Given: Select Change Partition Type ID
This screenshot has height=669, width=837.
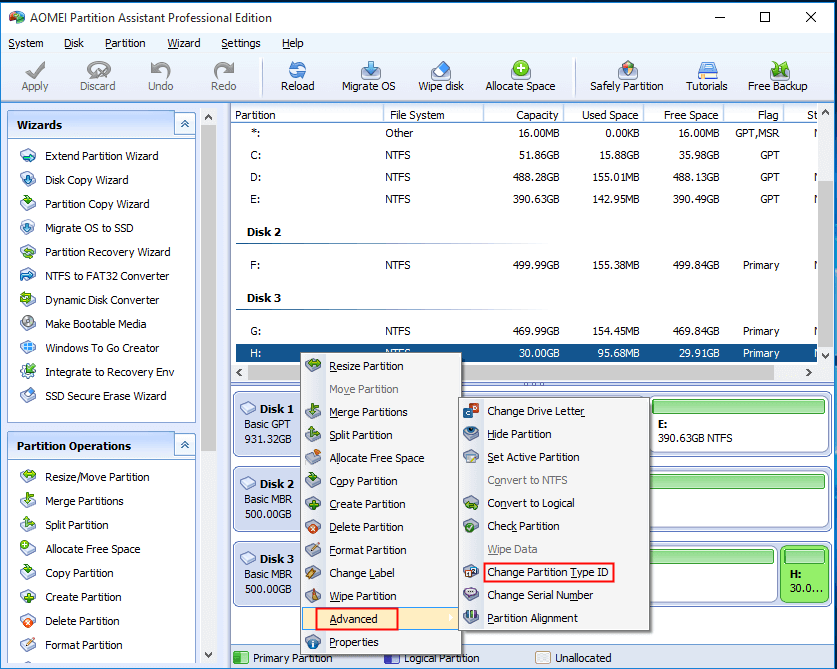Looking at the screenshot, I should pyautogui.click(x=548, y=572).
